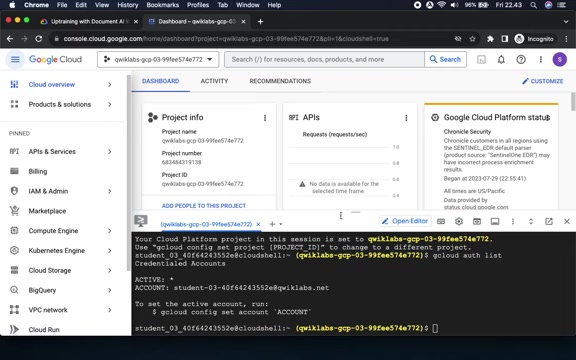Viewport: 576px width, 360px height.
Task: Click ADD PEOPLE TO THIS PROJECT link
Action: pos(204,206)
